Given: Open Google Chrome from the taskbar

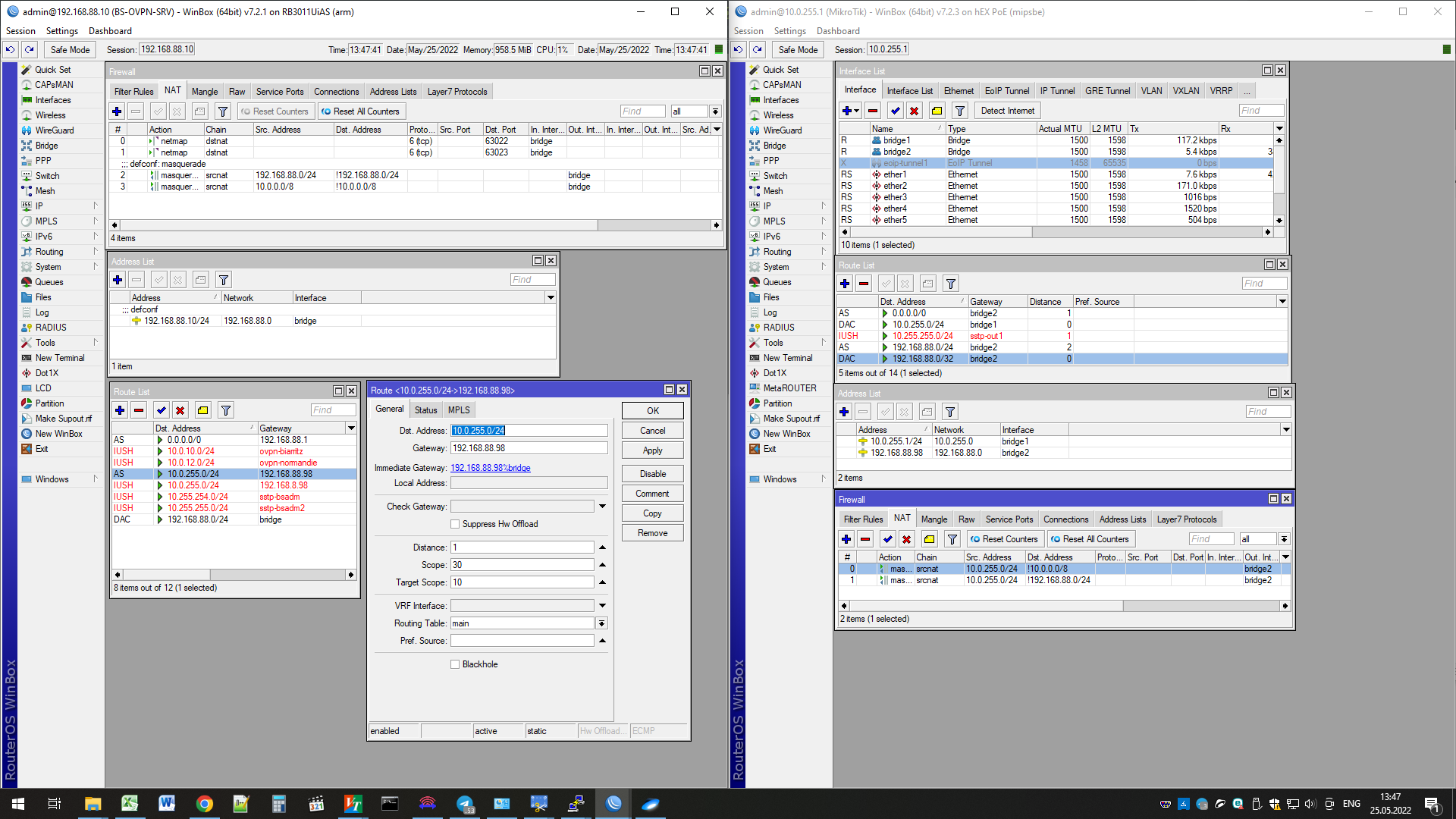Looking at the screenshot, I should coord(204,804).
